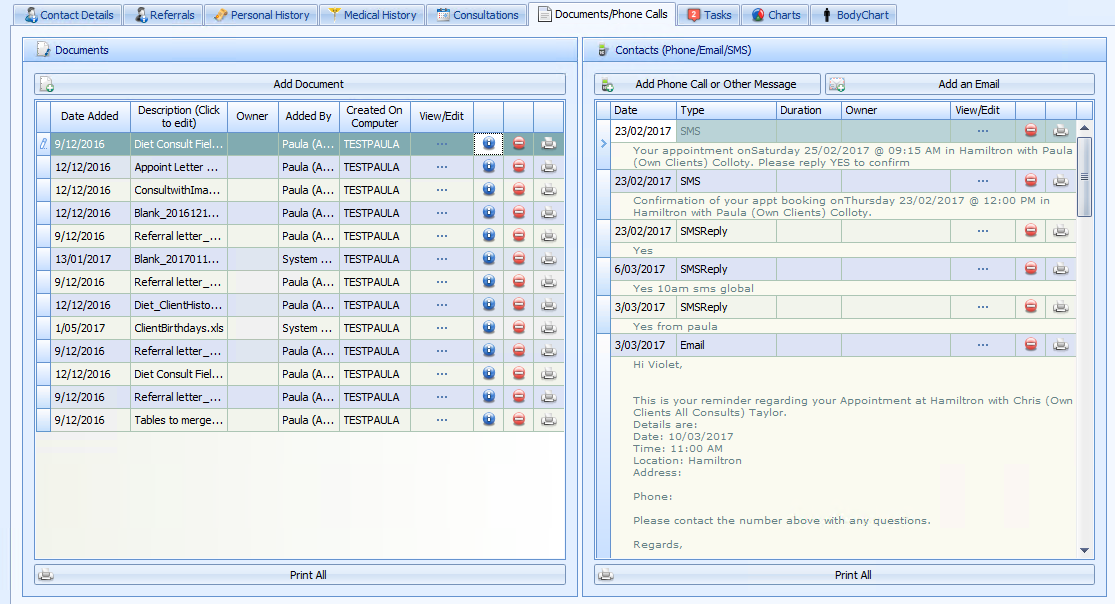Print the SMSReply dated 6/03/2017

(x=1060, y=268)
